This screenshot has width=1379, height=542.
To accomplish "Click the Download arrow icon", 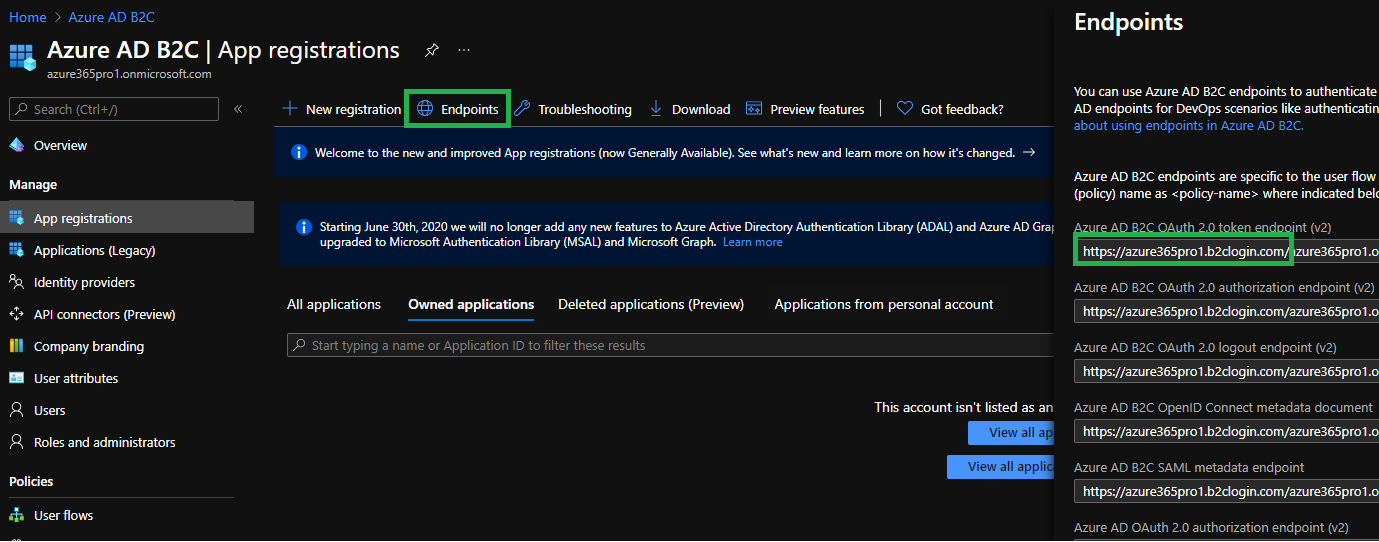I will (656, 108).
